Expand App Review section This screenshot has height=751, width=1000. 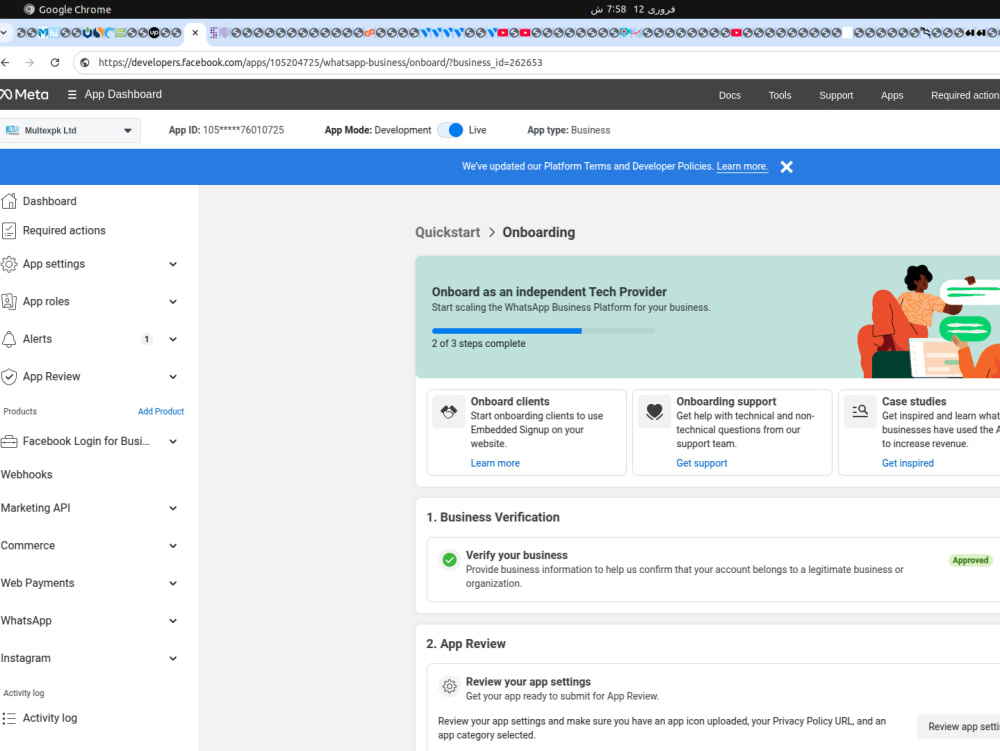point(173,377)
